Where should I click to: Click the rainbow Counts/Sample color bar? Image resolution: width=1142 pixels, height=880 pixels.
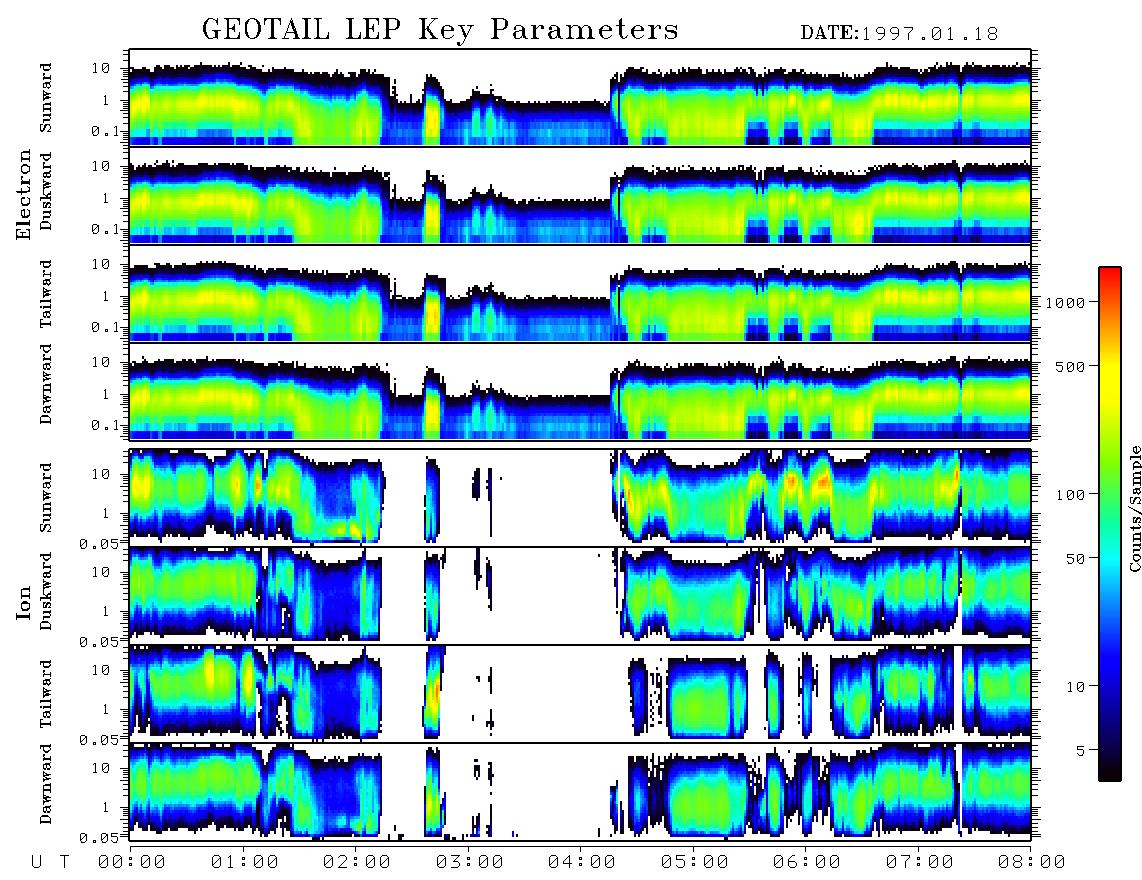point(1109,524)
